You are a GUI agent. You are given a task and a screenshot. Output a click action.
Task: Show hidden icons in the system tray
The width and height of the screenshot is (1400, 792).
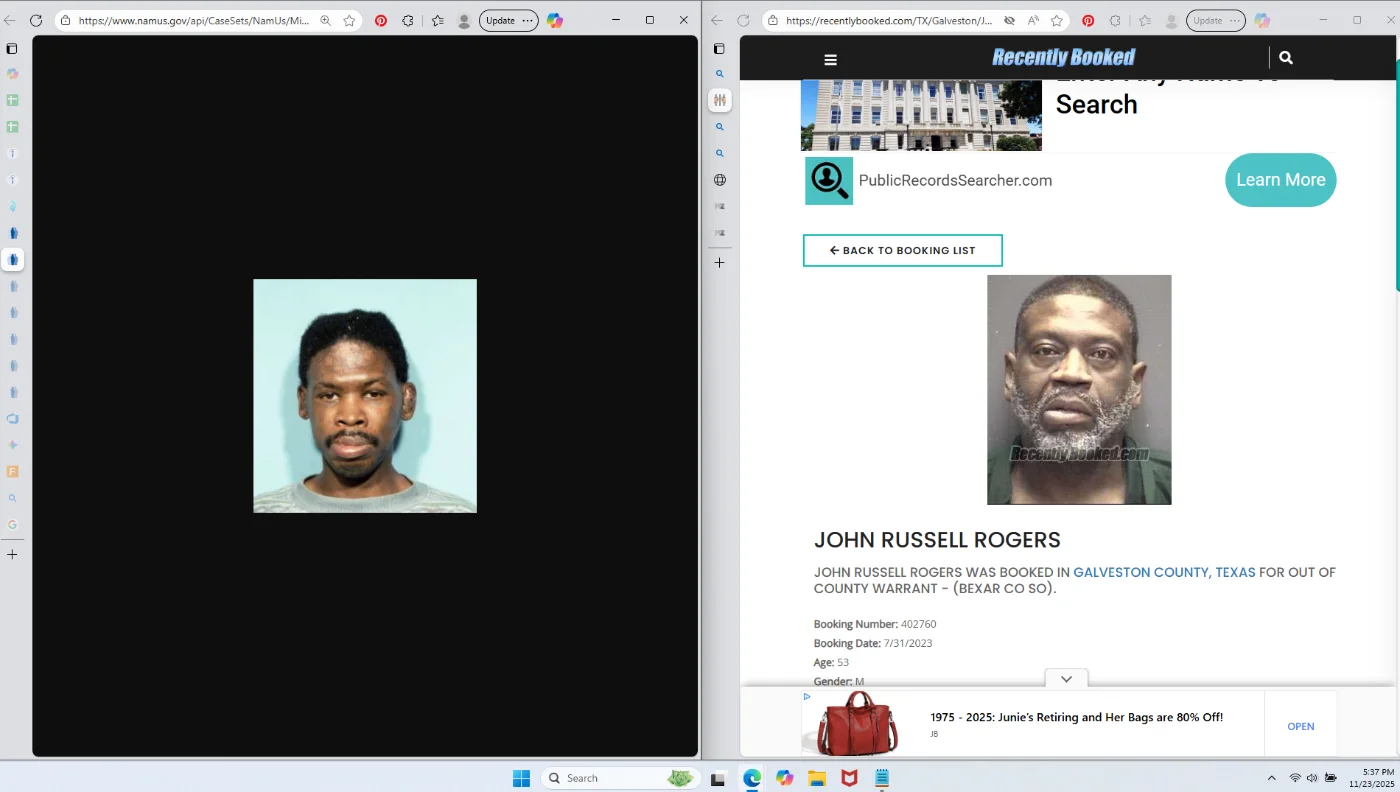[1271, 778]
